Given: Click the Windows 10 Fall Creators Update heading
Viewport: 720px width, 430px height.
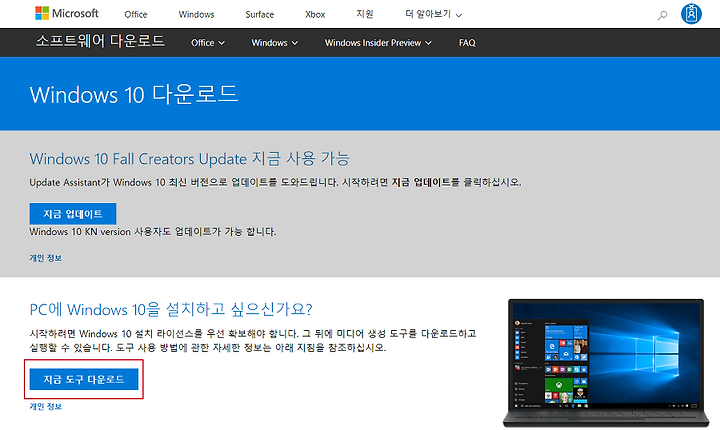Looking at the screenshot, I should coord(190,159).
